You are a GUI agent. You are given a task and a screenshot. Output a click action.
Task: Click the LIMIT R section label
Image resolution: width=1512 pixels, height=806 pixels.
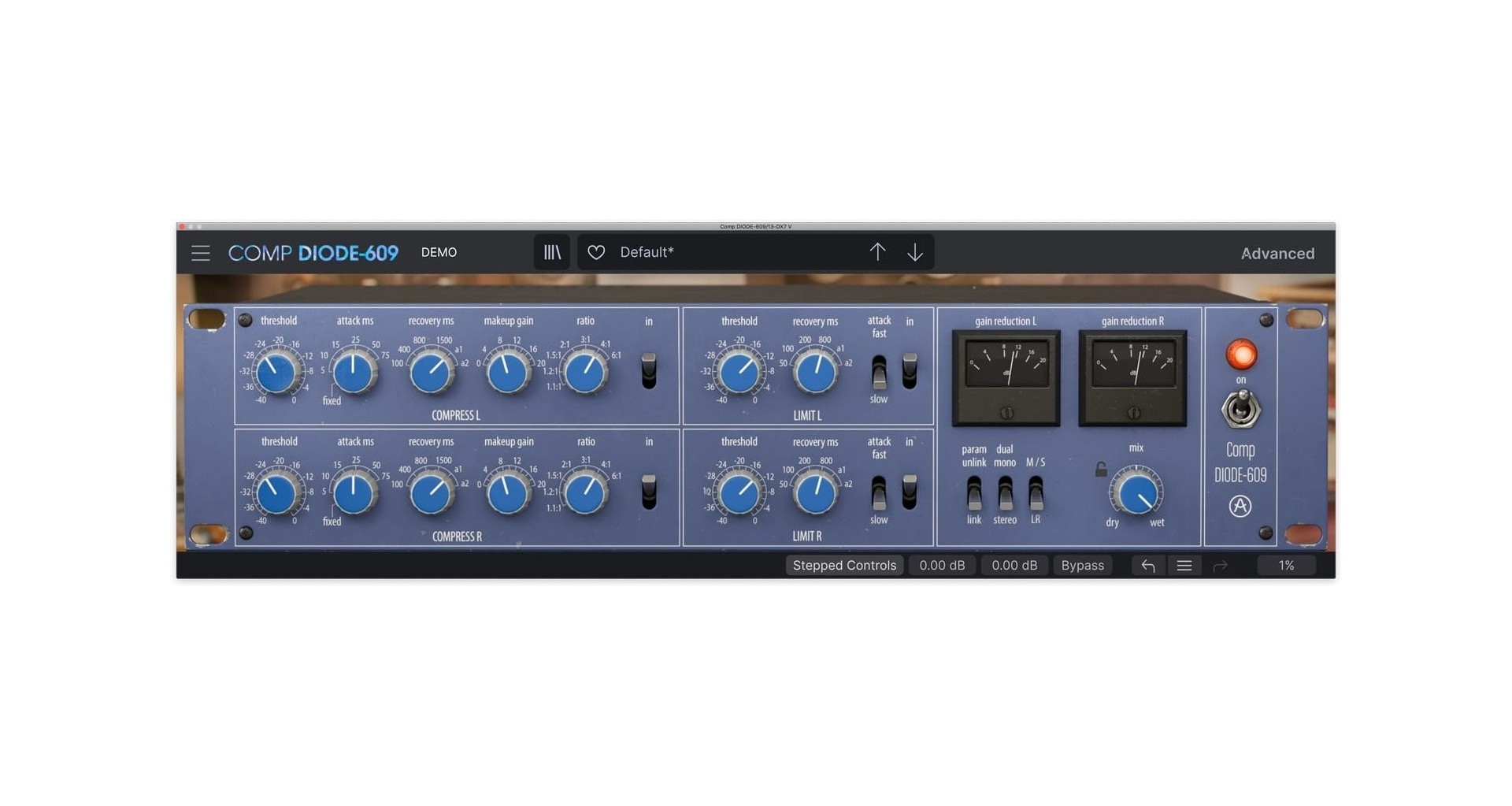click(807, 537)
